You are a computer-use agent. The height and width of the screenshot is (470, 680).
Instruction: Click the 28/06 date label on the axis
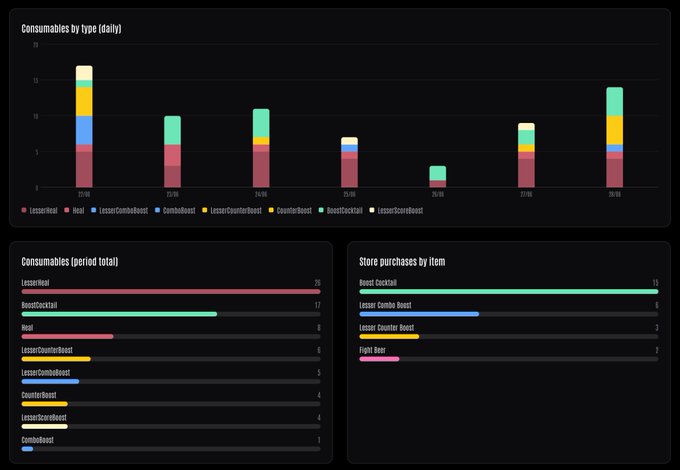615,194
